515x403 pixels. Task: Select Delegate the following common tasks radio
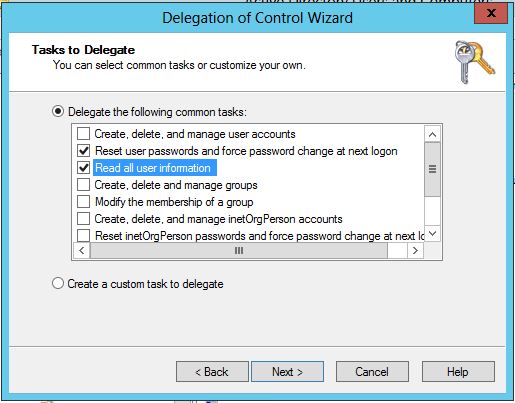(x=58, y=111)
